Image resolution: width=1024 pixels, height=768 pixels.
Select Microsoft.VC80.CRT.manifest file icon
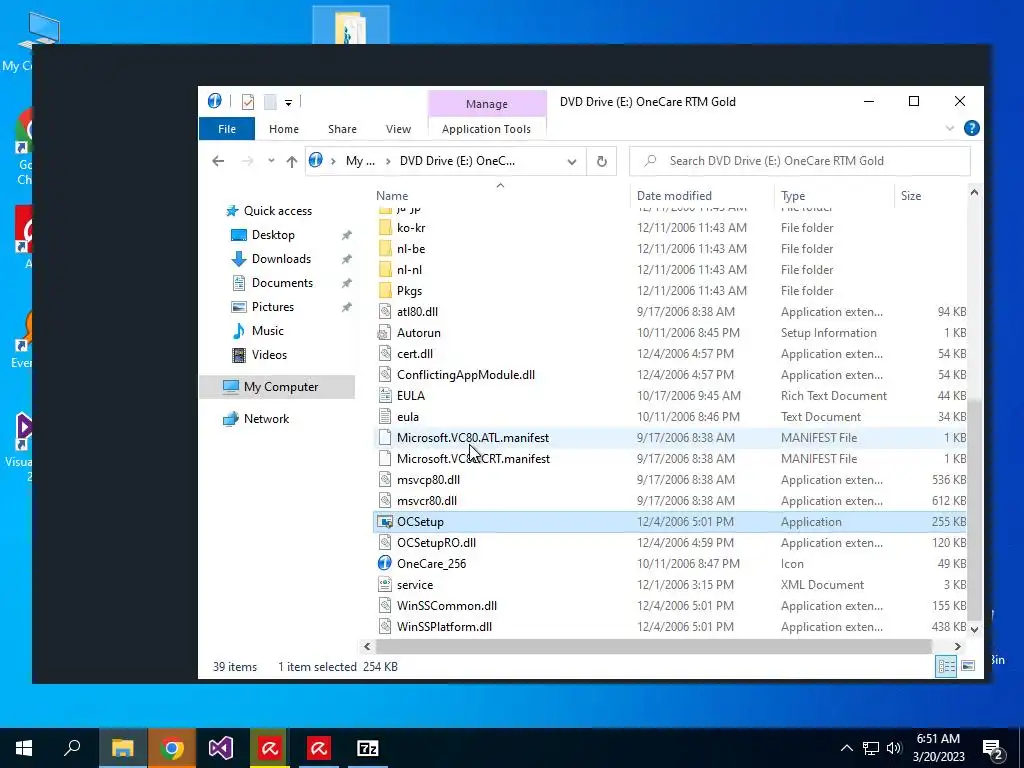tap(385, 458)
